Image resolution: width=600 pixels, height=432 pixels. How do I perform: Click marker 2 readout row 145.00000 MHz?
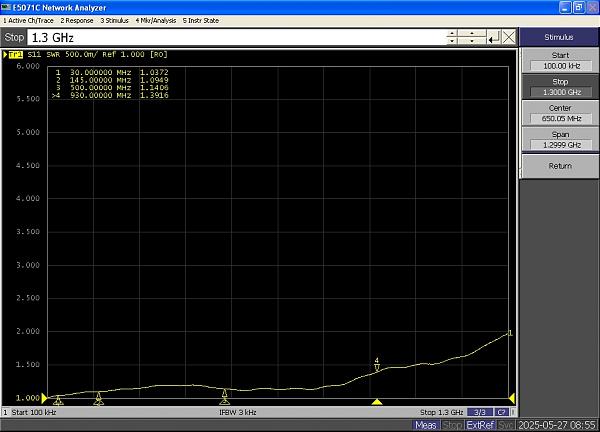click(x=111, y=80)
